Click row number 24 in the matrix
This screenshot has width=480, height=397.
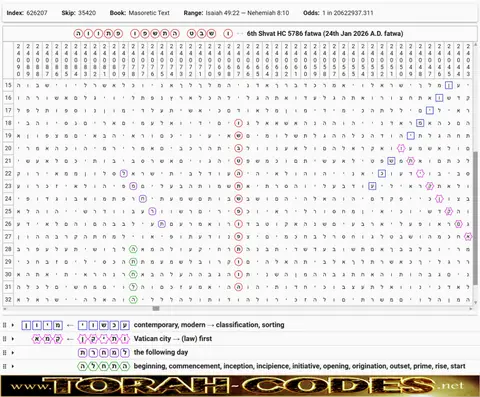coord(8,199)
